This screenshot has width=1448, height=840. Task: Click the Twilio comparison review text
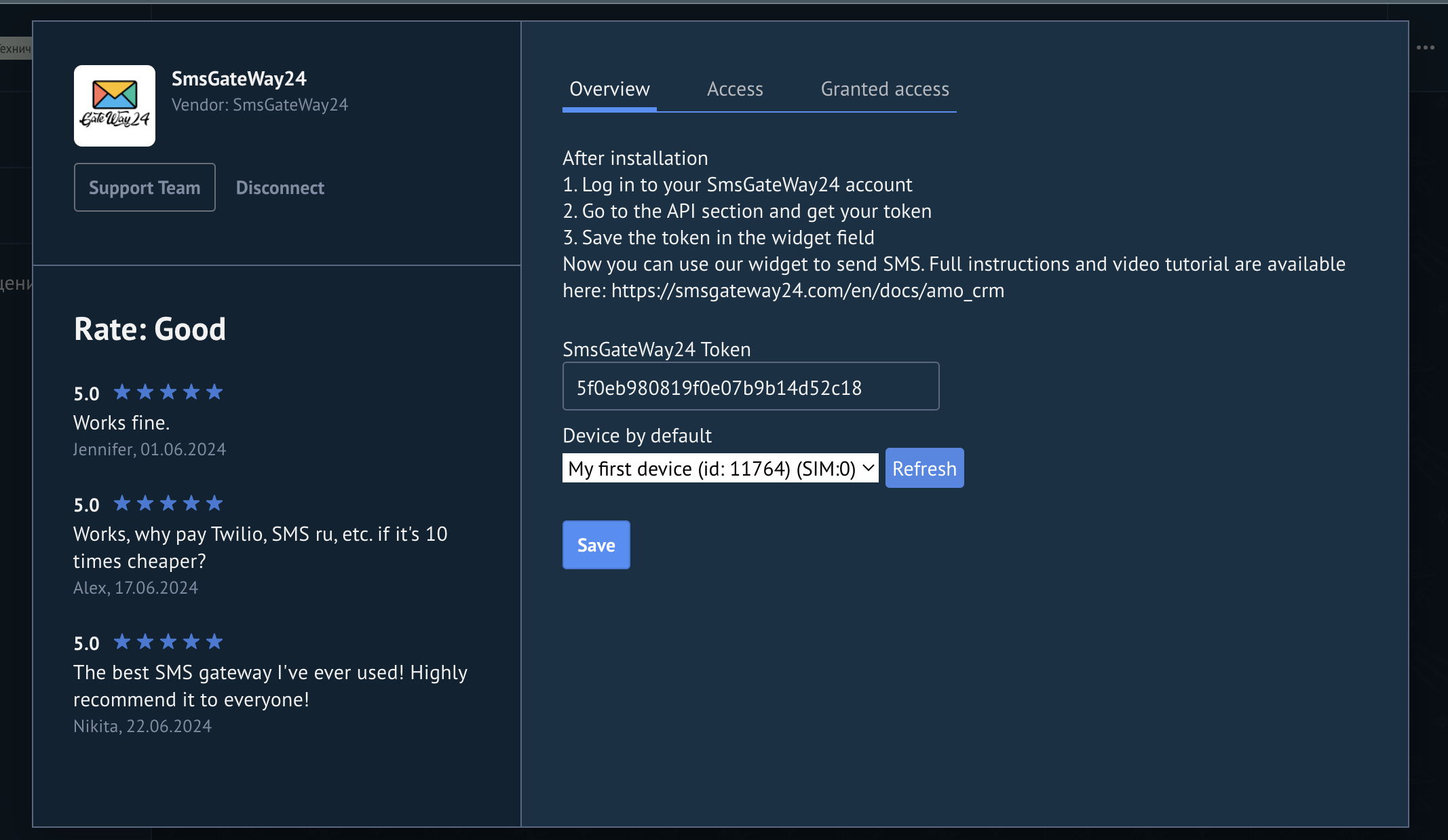click(261, 548)
